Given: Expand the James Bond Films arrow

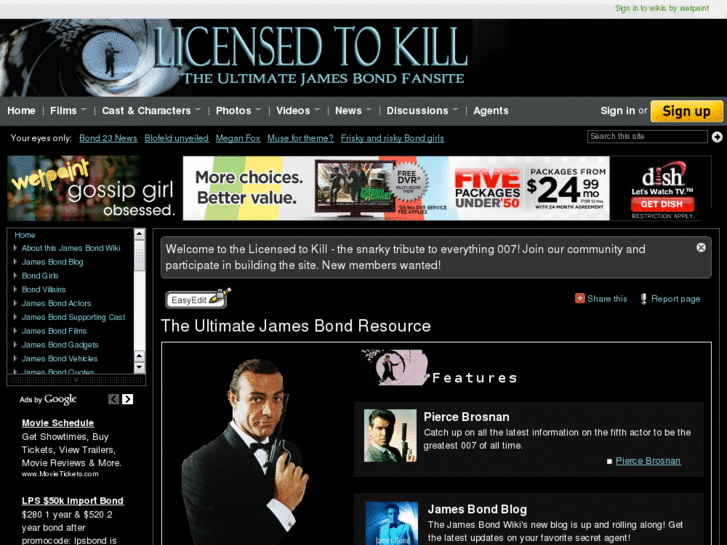Looking at the screenshot, I should 15,331.
